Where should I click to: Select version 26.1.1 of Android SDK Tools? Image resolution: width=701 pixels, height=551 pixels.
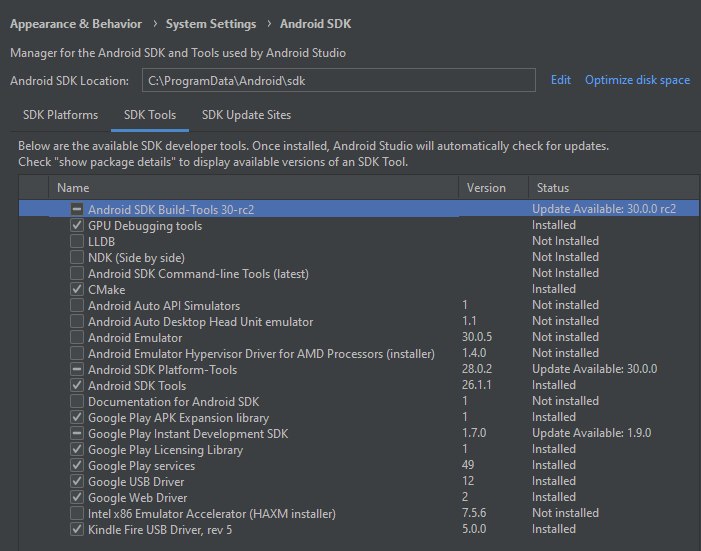[477, 385]
